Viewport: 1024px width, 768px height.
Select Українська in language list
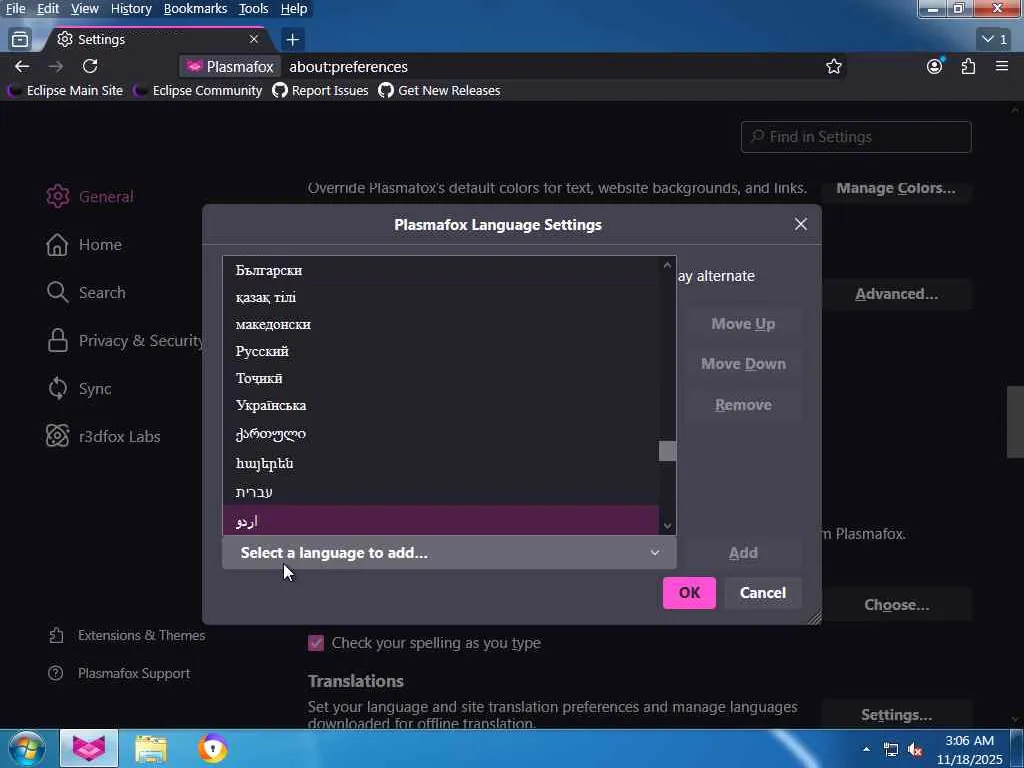click(441, 406)
